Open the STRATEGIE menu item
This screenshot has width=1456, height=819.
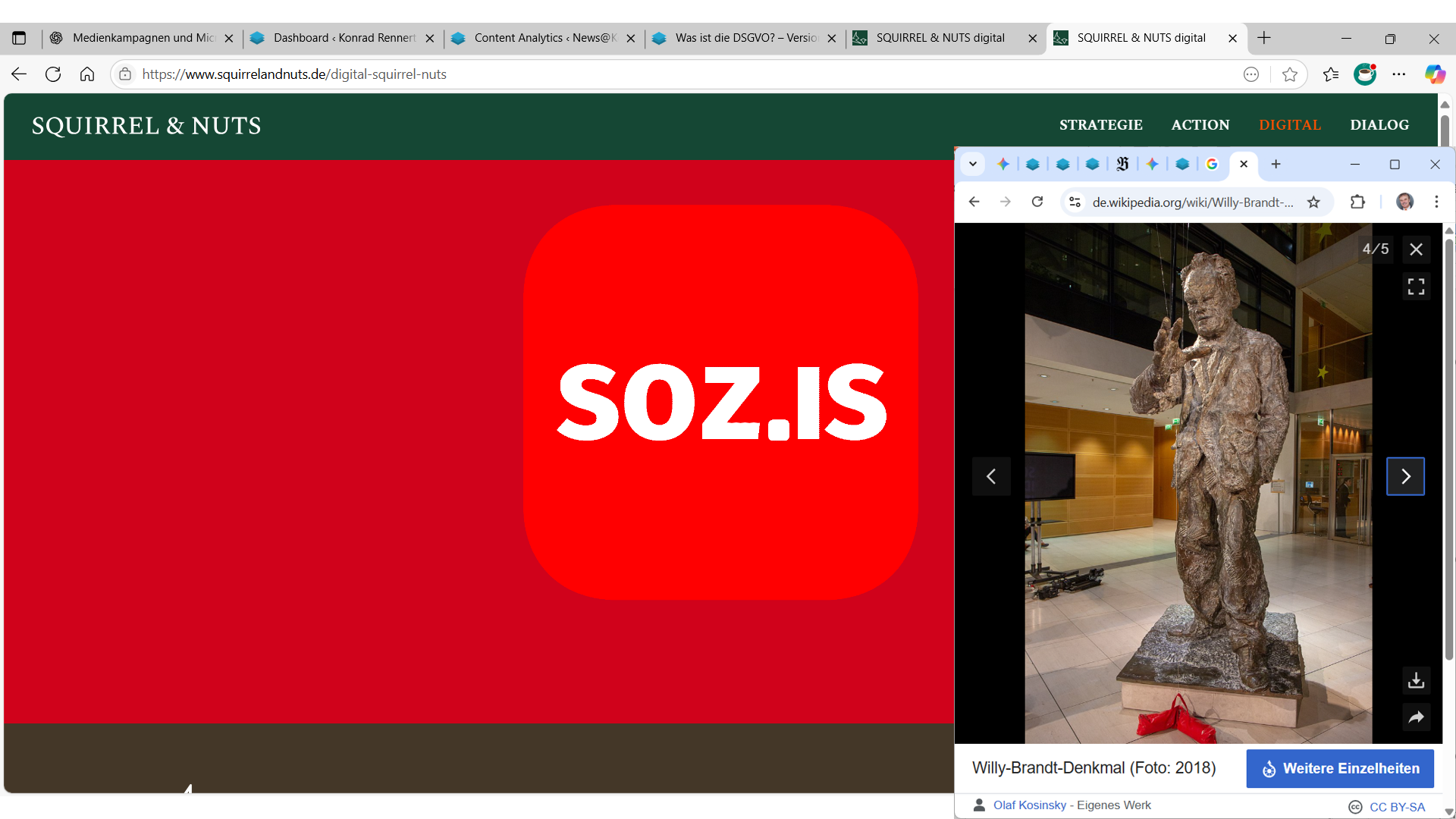tap(1100, 125)
